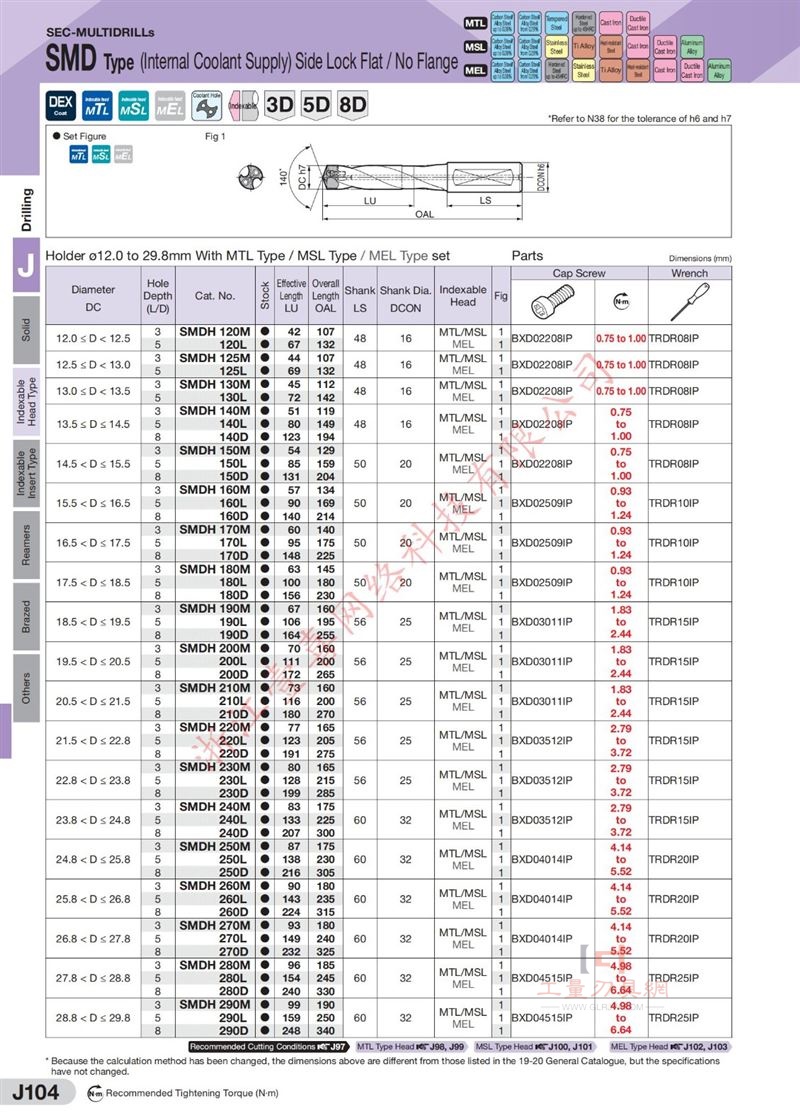Open the J section tab

(26, 265)
